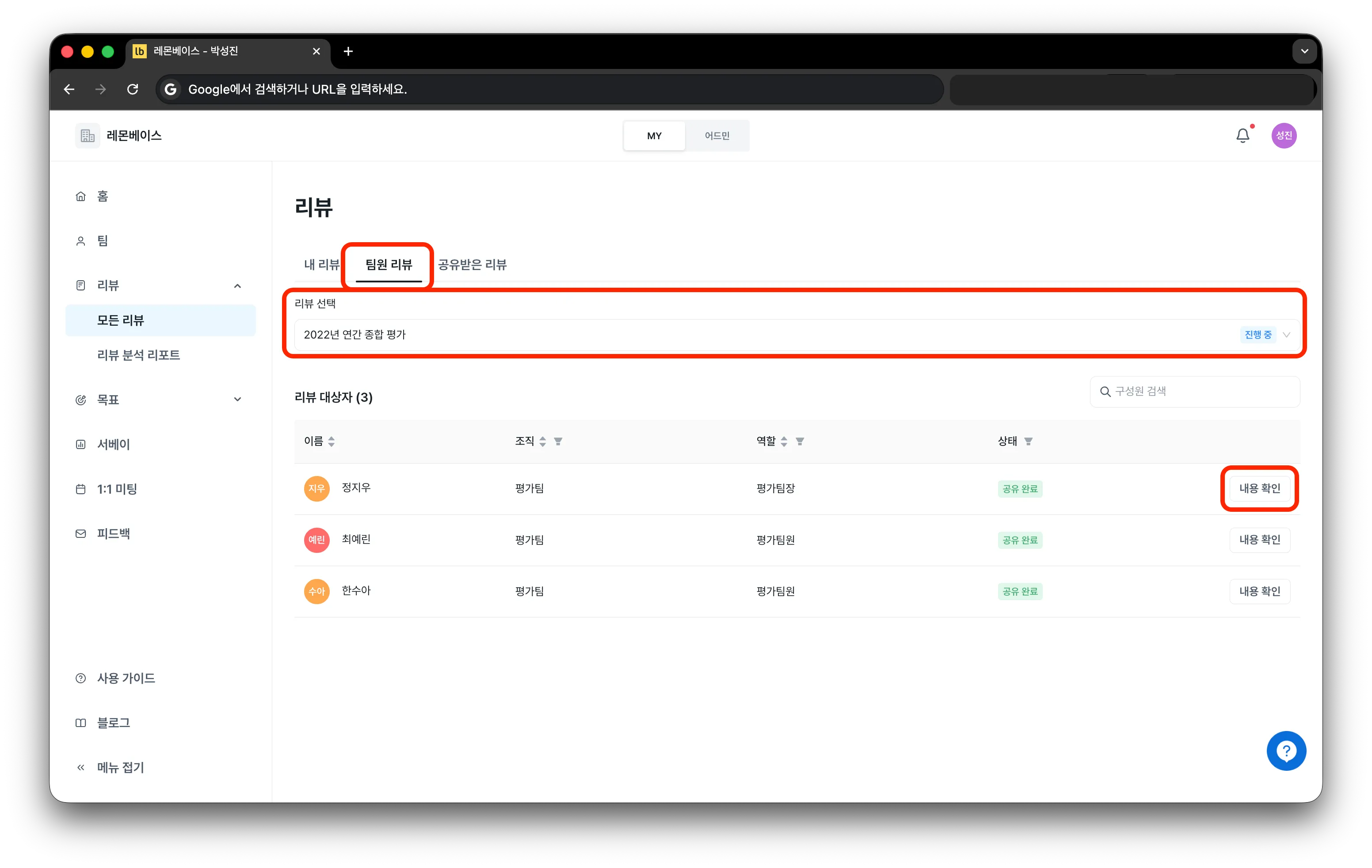Image resolution: width=1372 pixels, height=868 pixels.
Task: Open a new browser tab
Action: coord(348,52)
